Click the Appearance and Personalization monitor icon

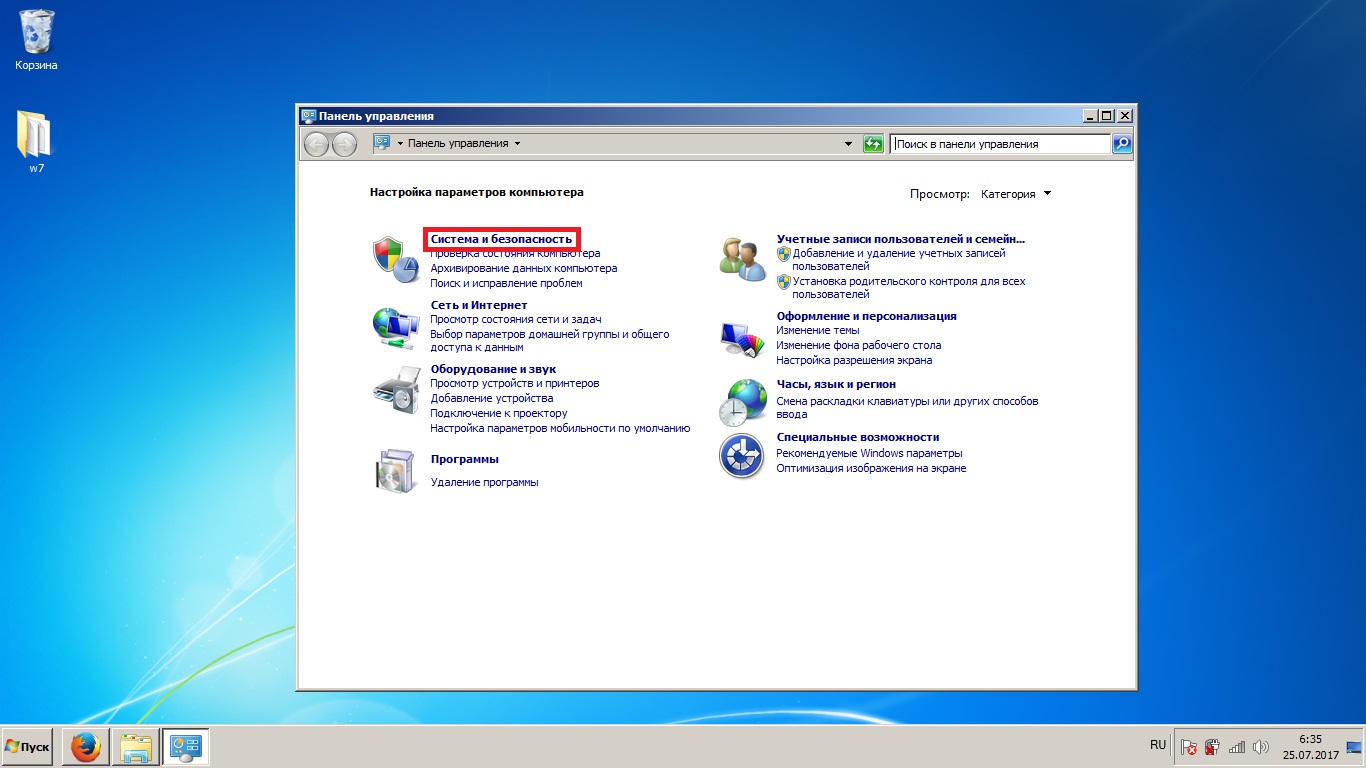(x=743, y=338)
